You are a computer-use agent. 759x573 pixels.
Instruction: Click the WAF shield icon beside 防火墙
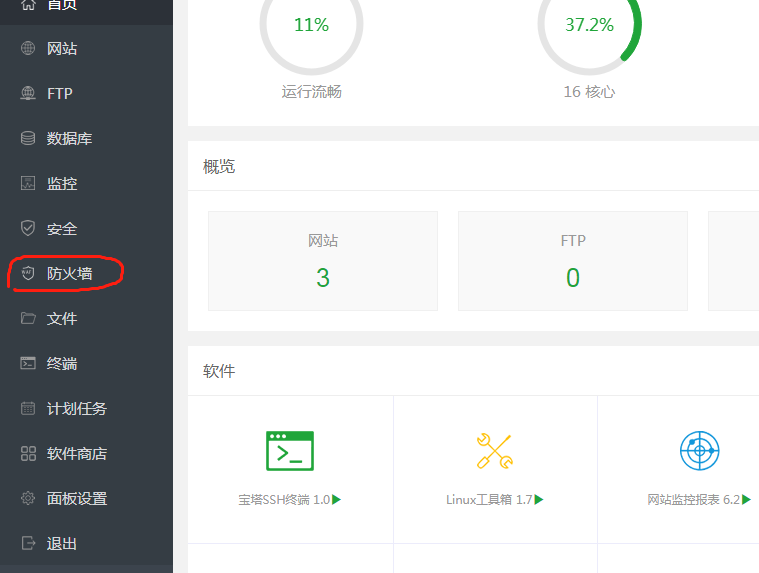point(28,273)
